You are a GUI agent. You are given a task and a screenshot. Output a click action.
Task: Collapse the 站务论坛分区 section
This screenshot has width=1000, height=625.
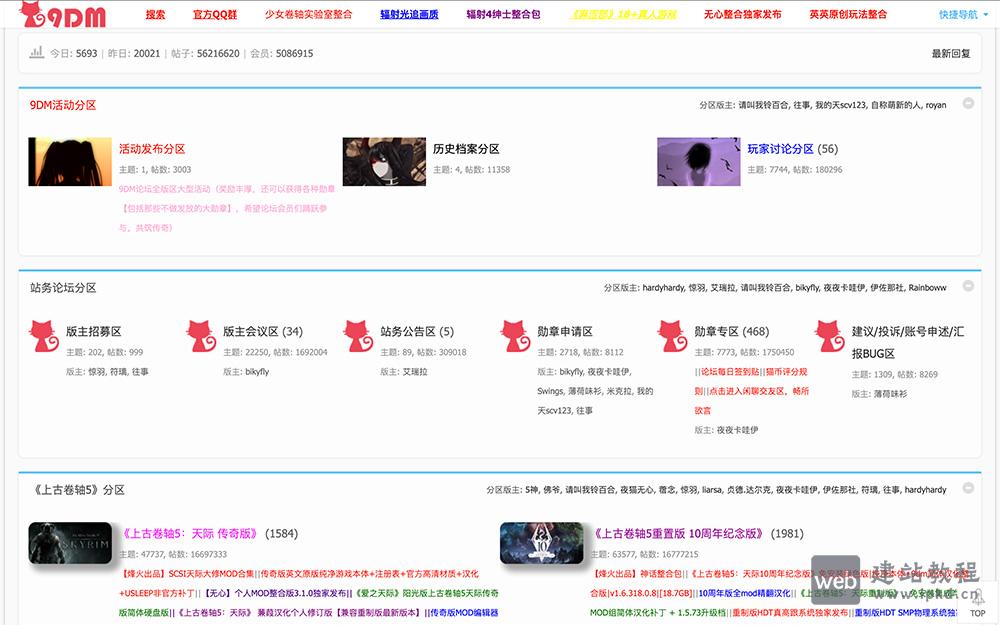pos(968,286)
